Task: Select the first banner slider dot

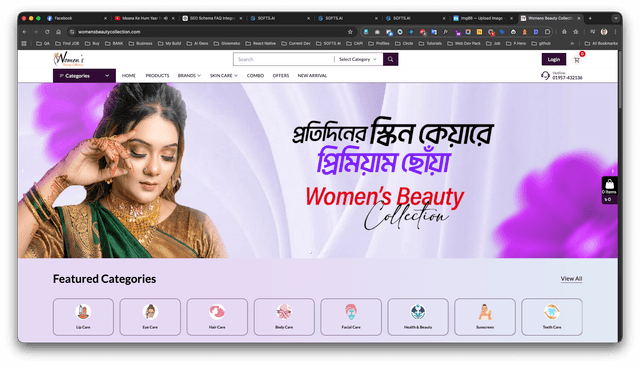Action: pyautogui.click(x=311, y=253)
